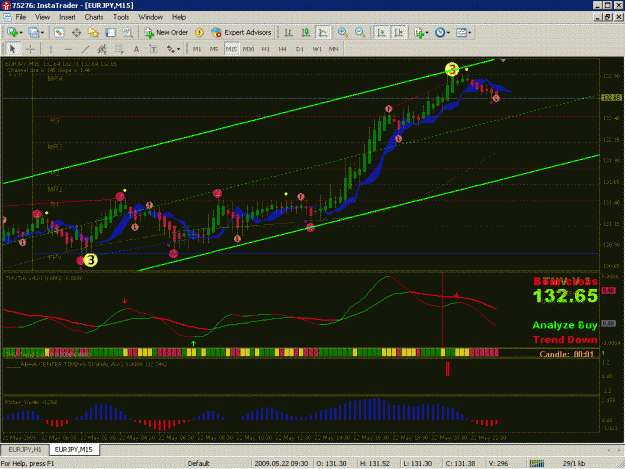Screen dimensions: 625x469
Task: Open the File menu
Action: [x=21, y=17]
